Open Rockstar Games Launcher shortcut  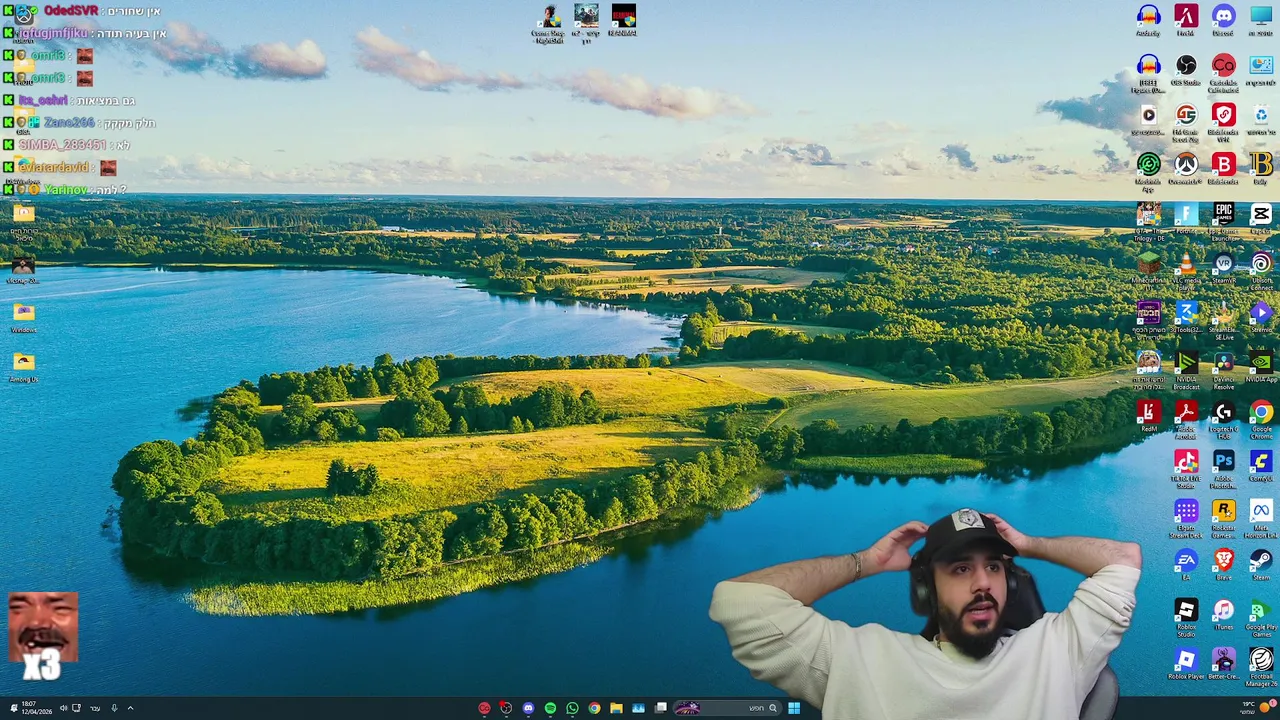[x=1223, y=512]
